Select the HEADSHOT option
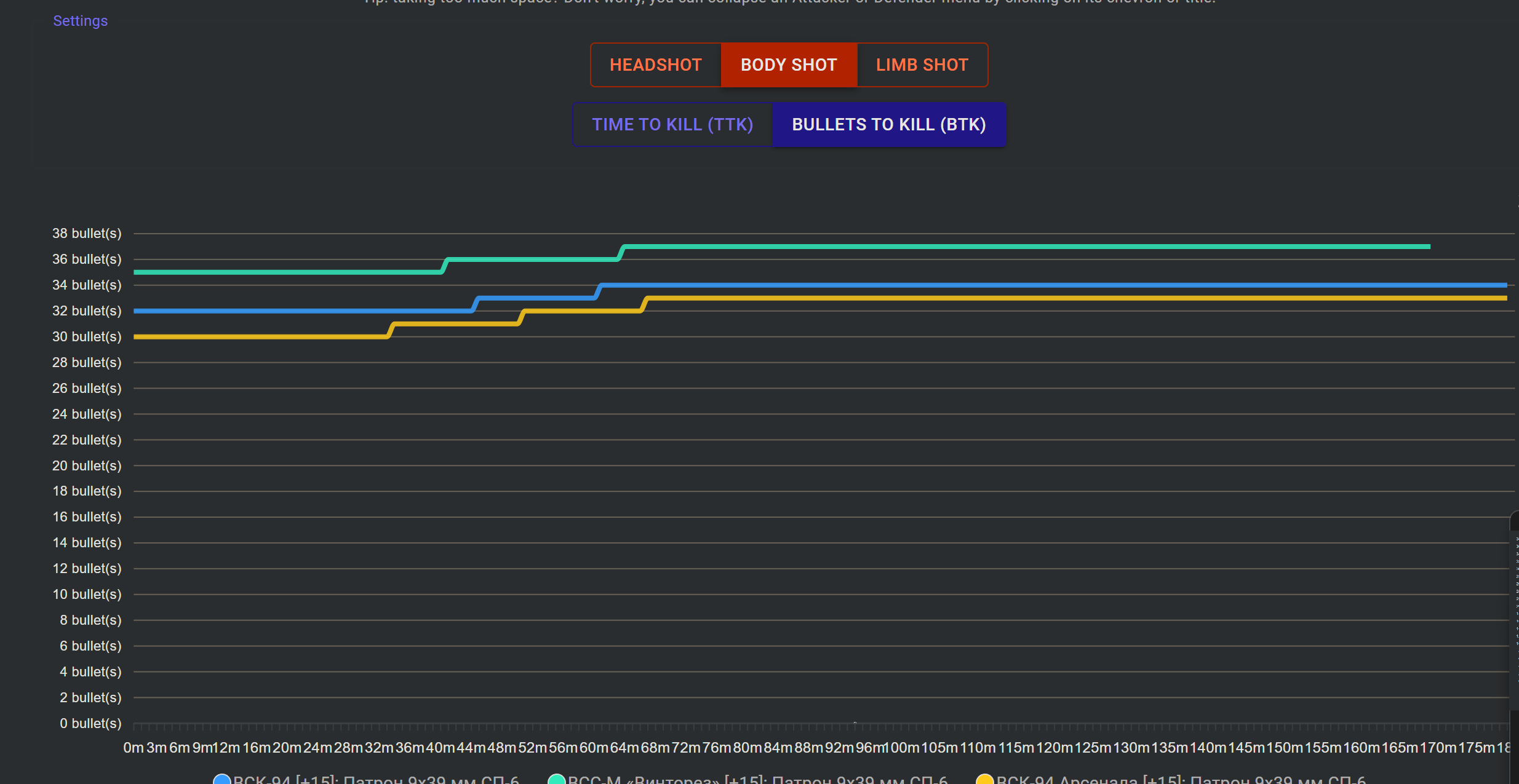Screen dimensions: 1519x784 click(x=655, y=65)
